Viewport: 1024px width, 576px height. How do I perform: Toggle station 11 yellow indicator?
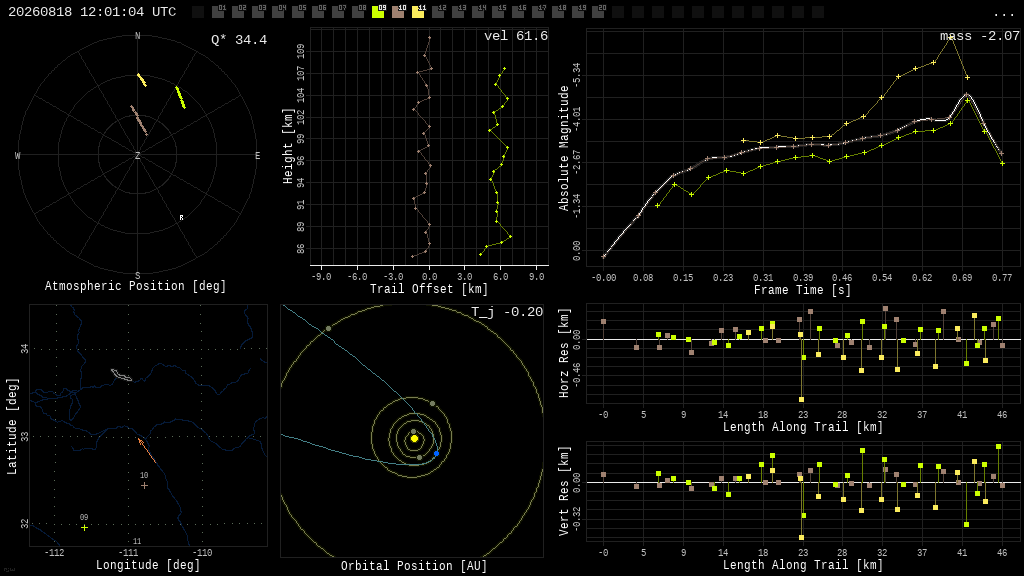coord(418,12)
